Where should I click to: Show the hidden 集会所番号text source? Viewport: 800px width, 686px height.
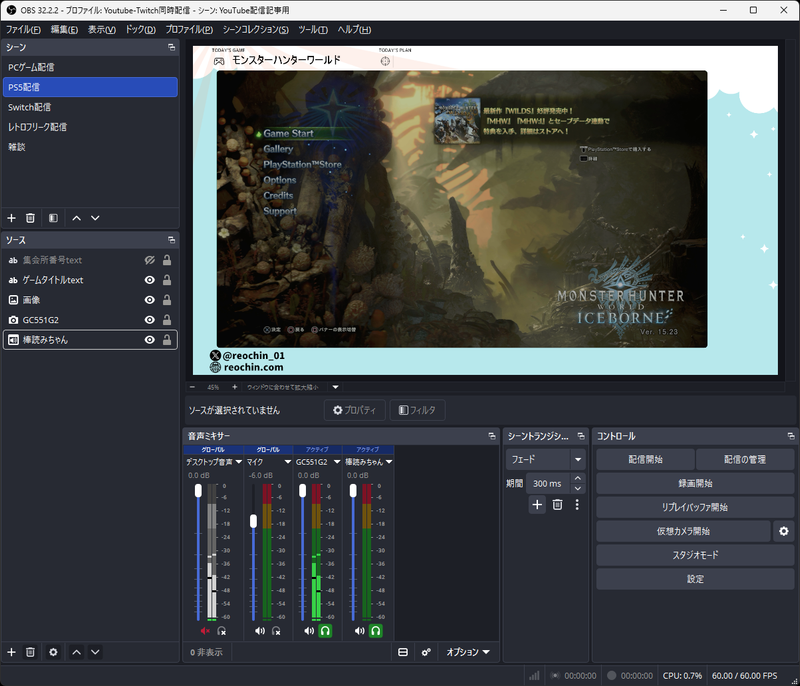coord(149,260)
